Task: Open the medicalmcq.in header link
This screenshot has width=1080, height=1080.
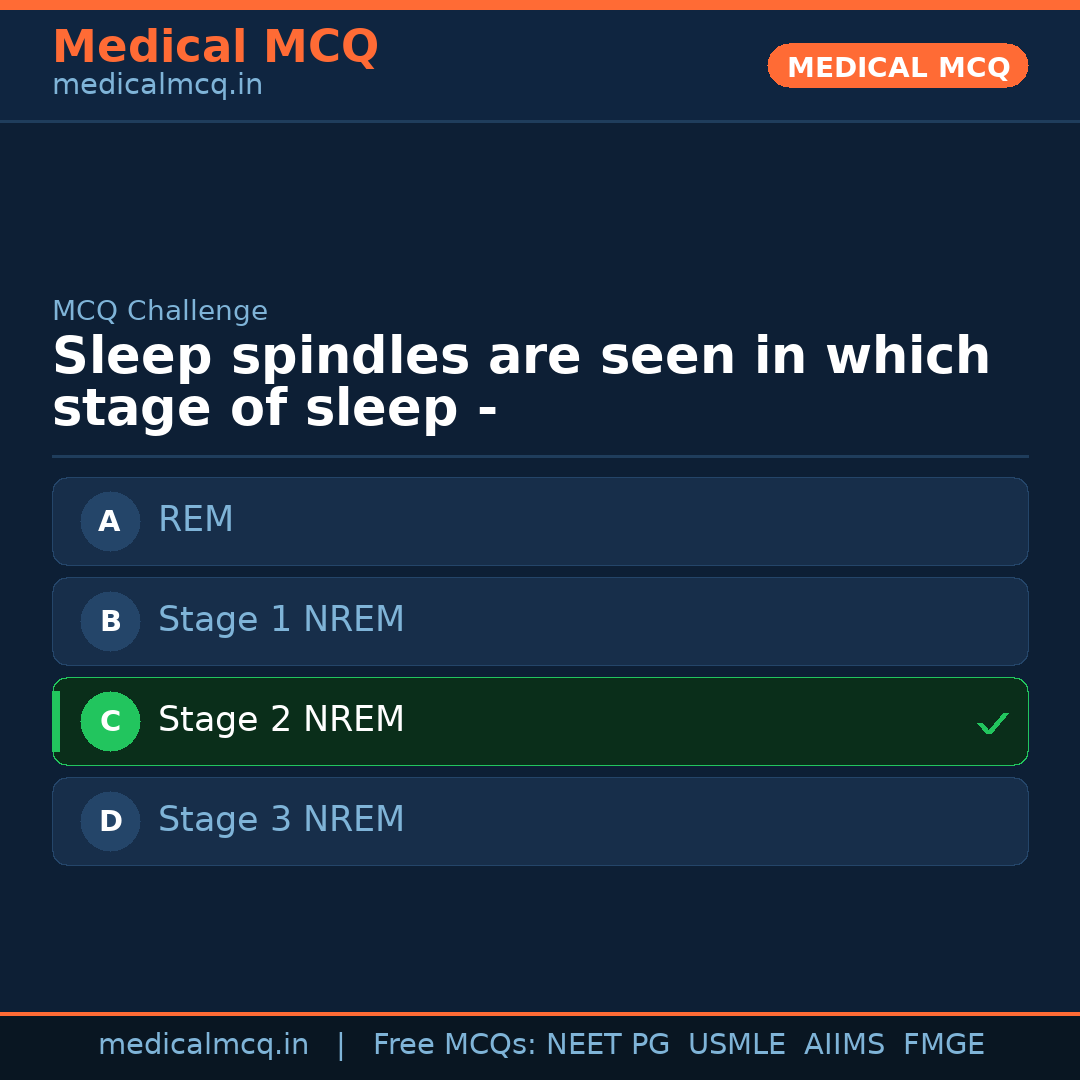Action: tap(157, 86)
